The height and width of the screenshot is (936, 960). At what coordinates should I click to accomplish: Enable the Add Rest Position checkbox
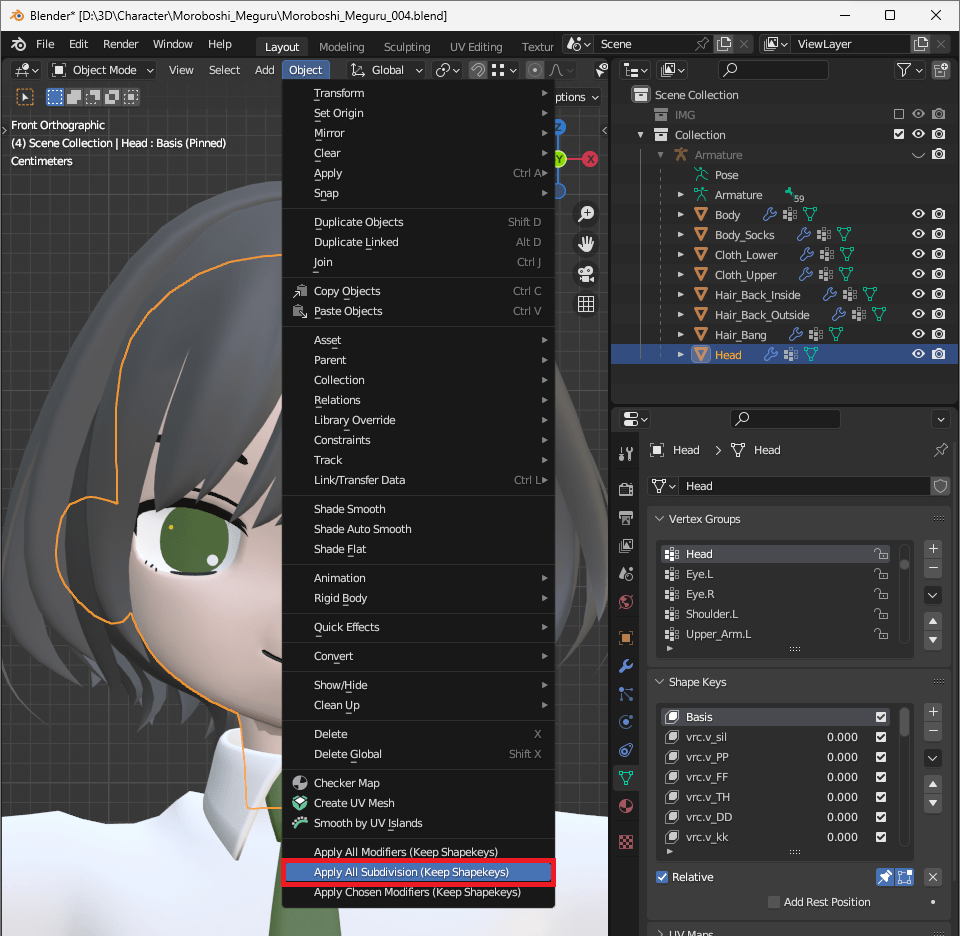773,902
